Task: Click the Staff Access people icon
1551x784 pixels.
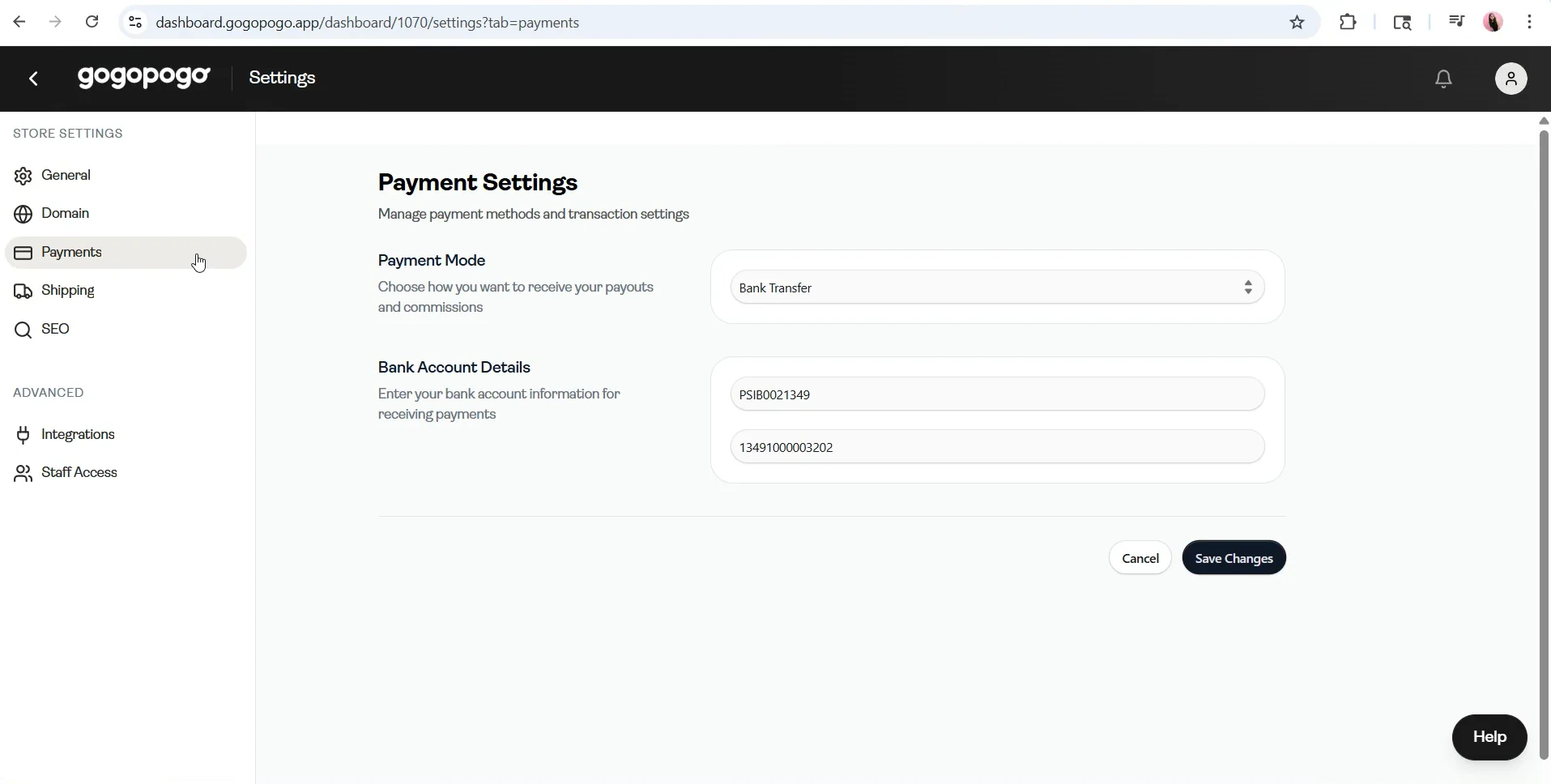Action: point(23,473)
